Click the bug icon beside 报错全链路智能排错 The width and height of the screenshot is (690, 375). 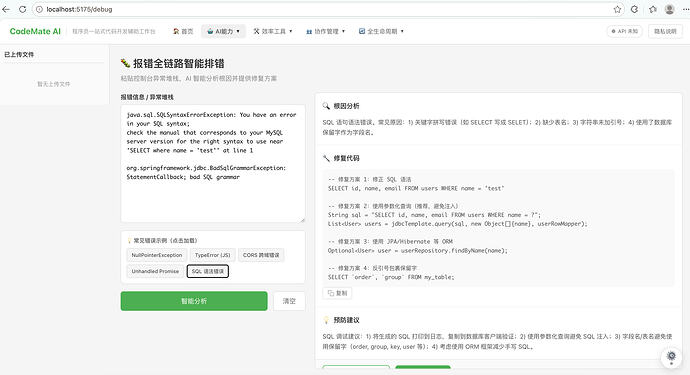click(x=125, y=63)
